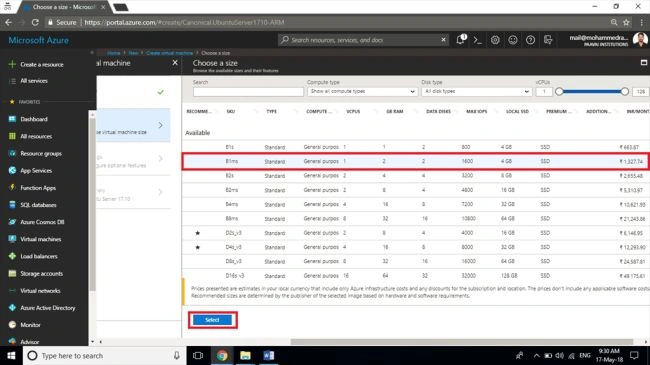Launch the Cloud Shell icon

coord(478,40)
